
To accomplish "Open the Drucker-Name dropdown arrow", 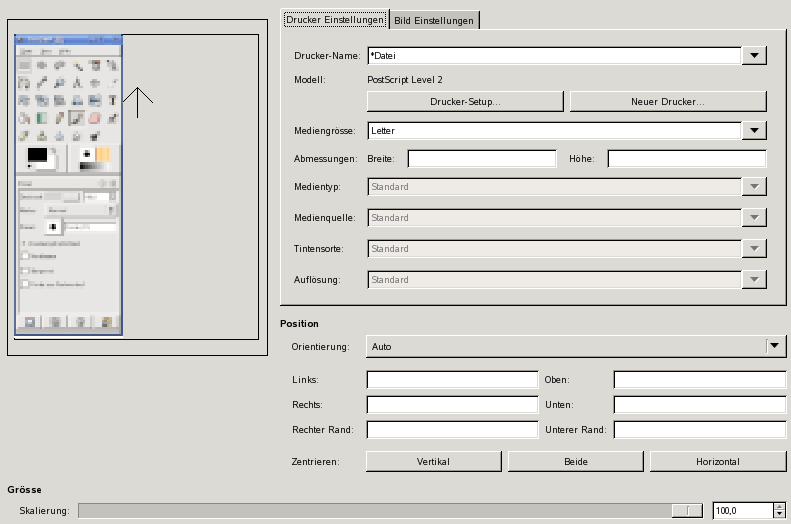I will coord(754,56).
